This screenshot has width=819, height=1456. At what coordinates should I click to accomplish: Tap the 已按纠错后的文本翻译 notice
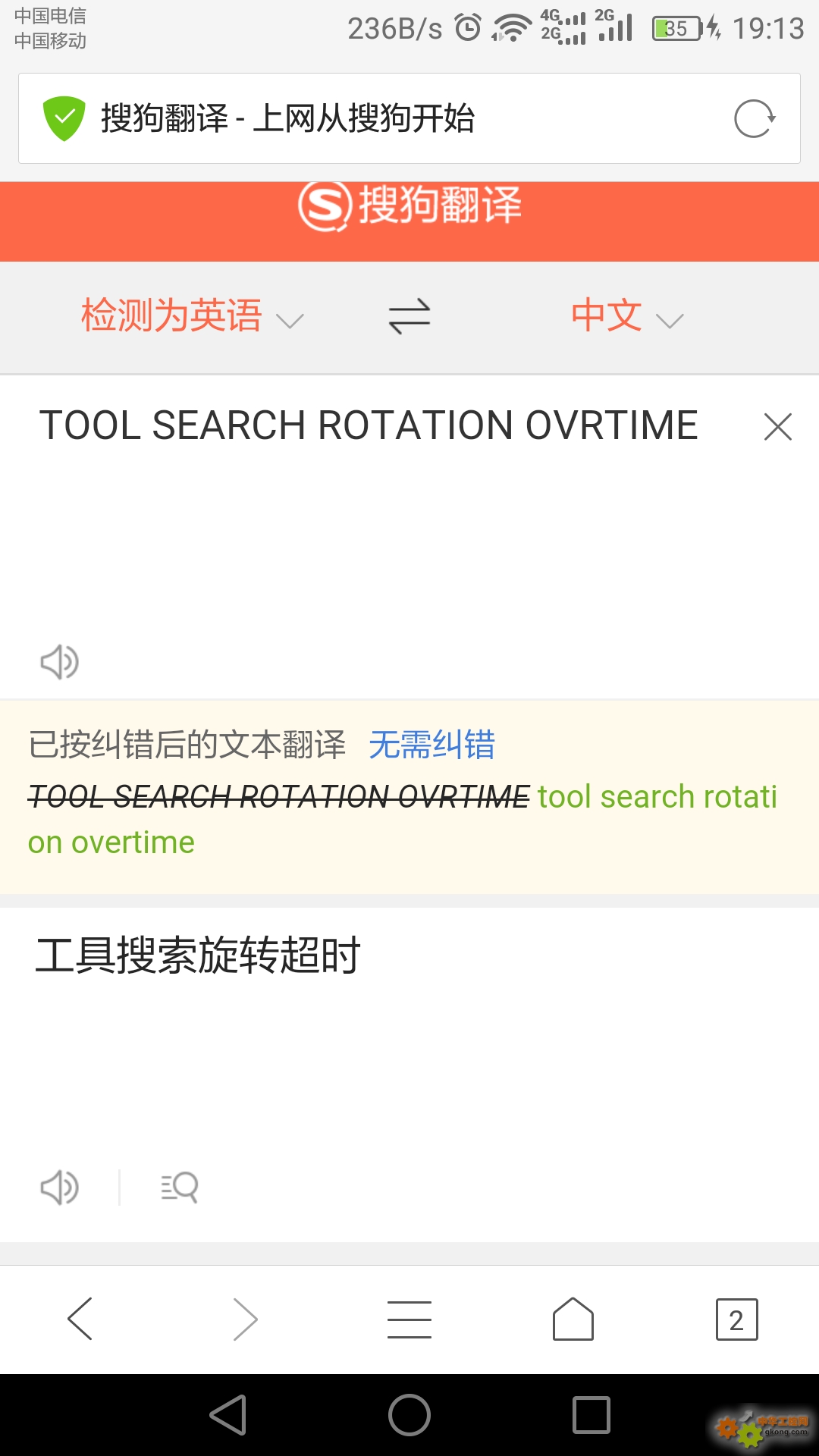pos(187,745)
